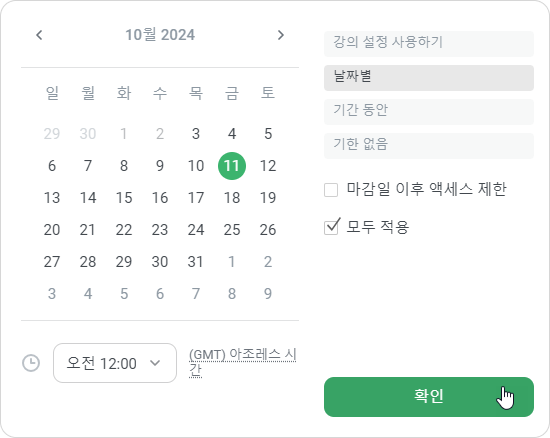550x438 pixels.
Task: Choose the 기간 동안 option
Action: click(429, 112)
